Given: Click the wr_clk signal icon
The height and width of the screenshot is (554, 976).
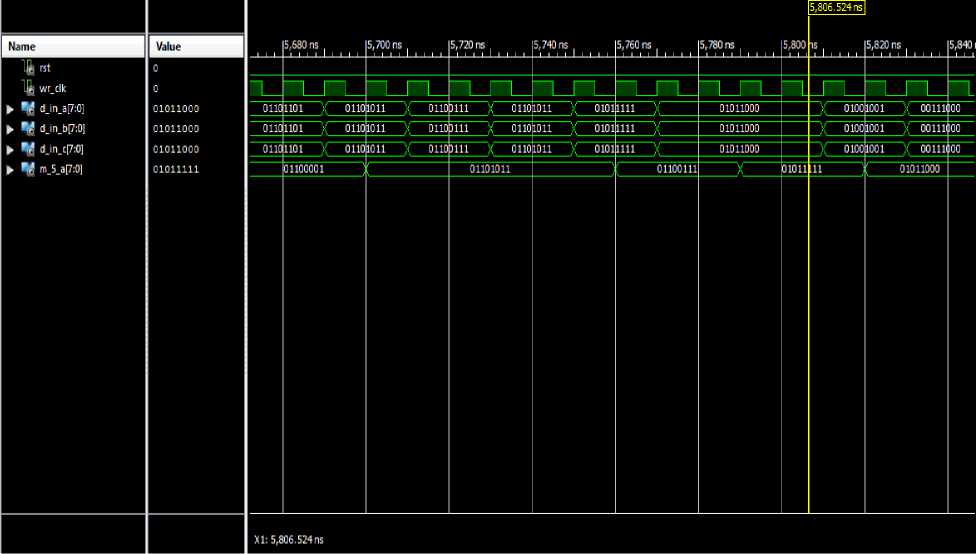Looking at the screenshot, I should pos(28,88).
